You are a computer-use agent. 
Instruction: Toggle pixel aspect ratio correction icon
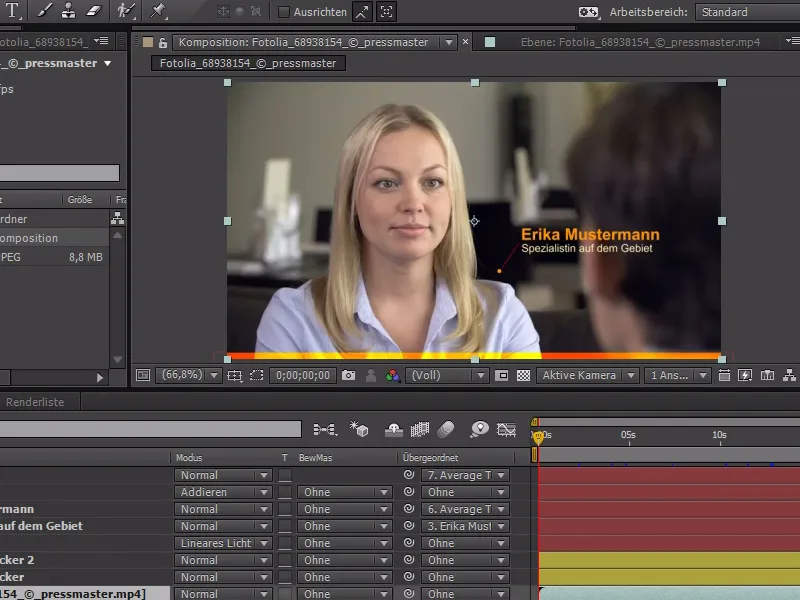coord(724,376)
